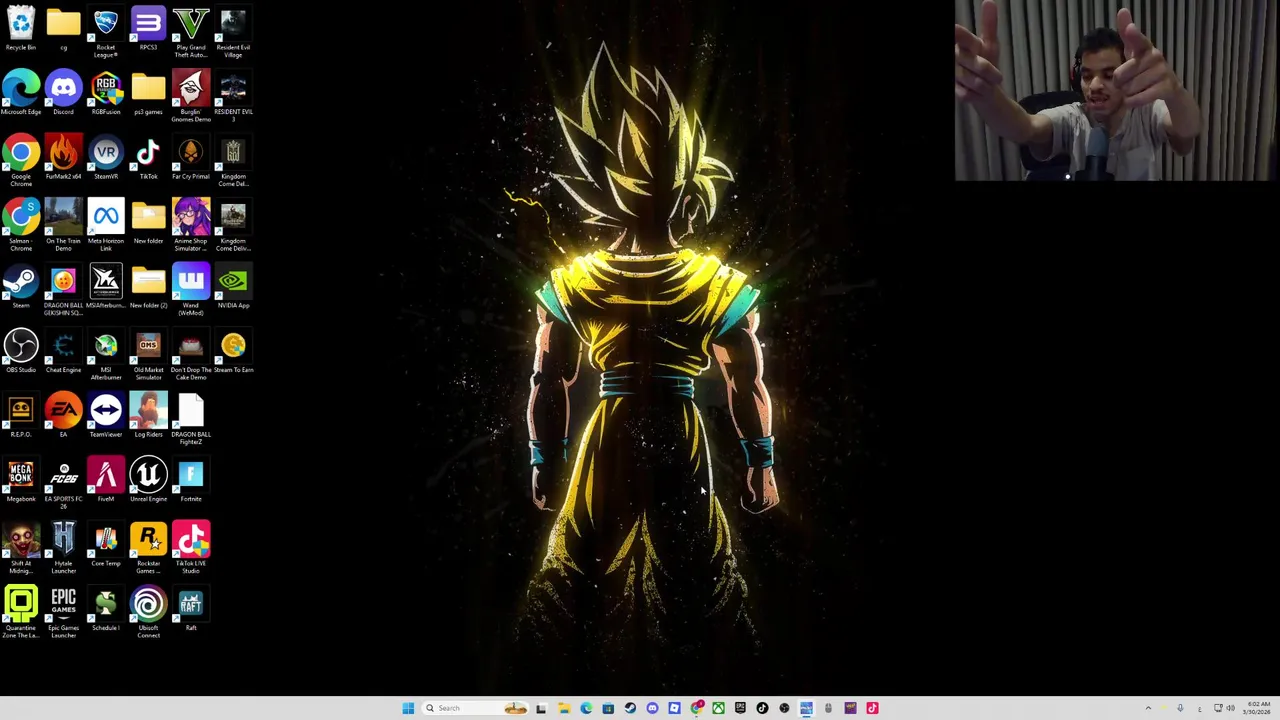Click the taskbar Search box
This screenshot has height=720, width=1280.
tap(477, 708)
